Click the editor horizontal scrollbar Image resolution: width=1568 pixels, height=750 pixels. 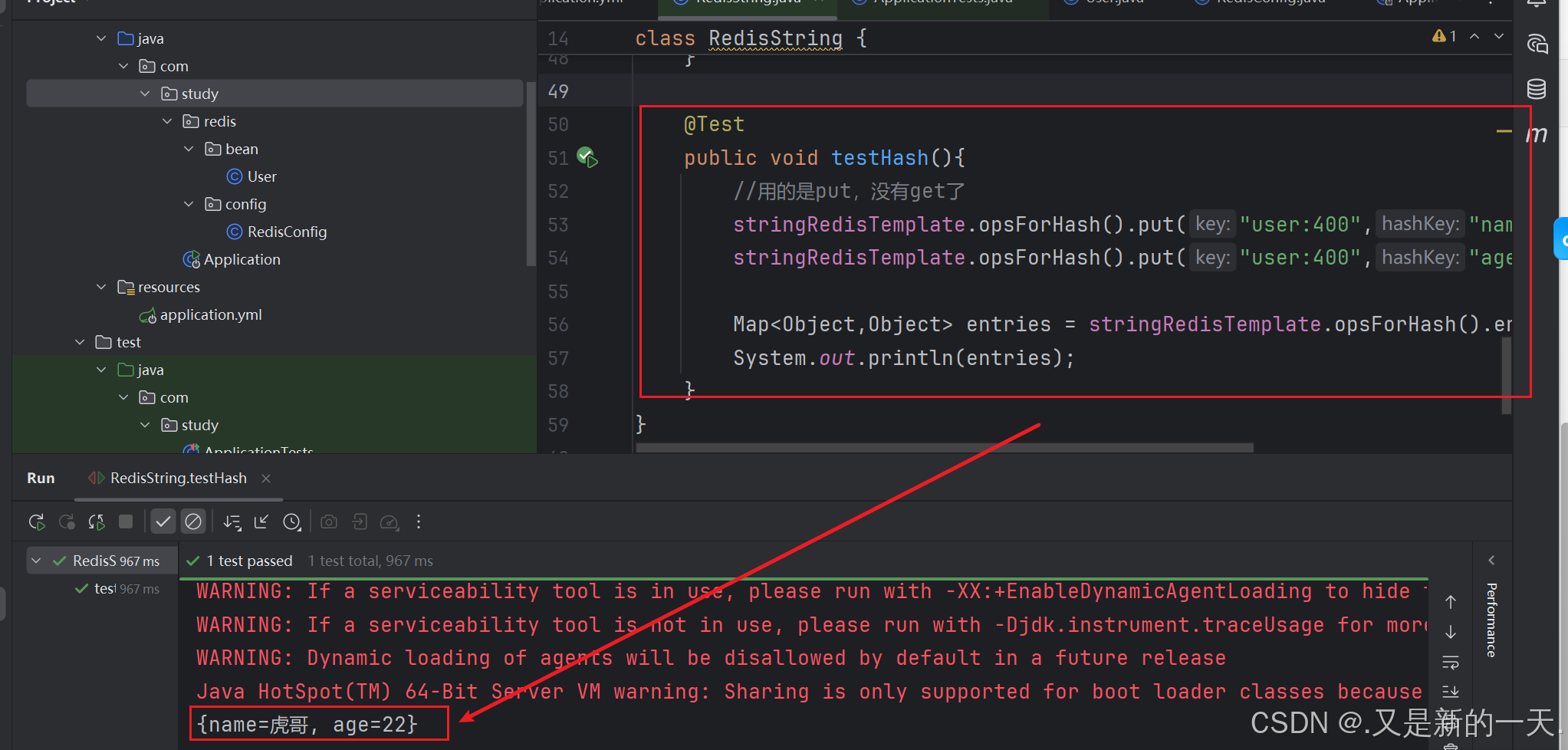[x=945, y=448]
